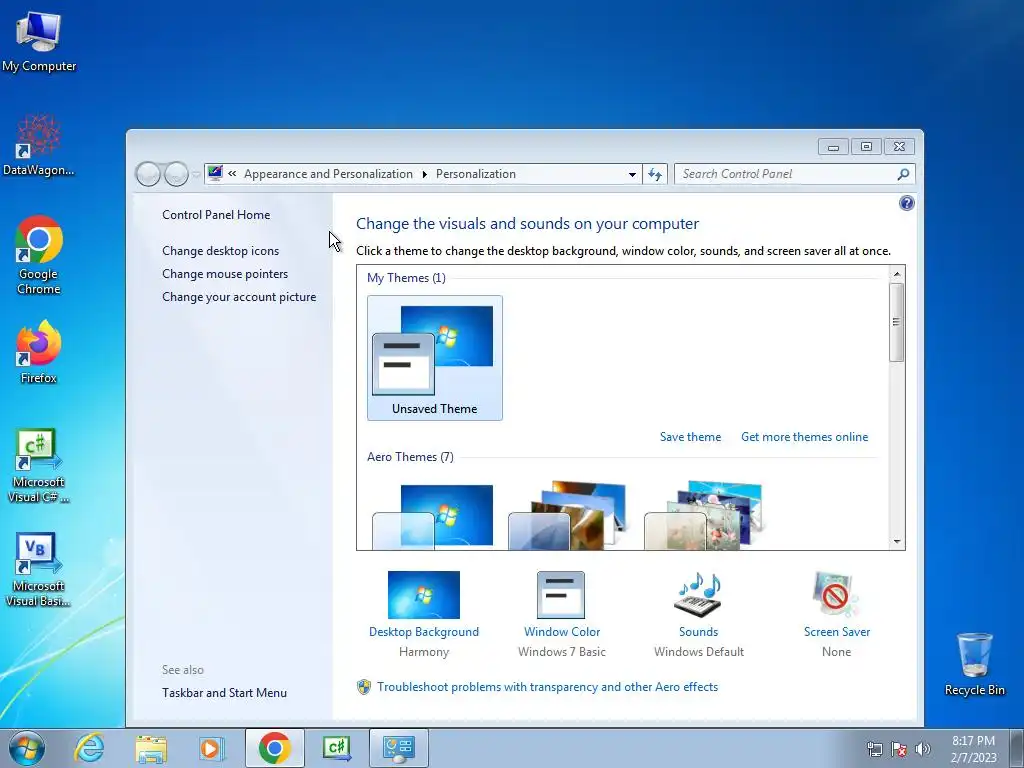Viewport: 1024px width, 768px height.
Task: Click the Back navigation arrow button
Action: pyautogui.click(x=148, y=174)
